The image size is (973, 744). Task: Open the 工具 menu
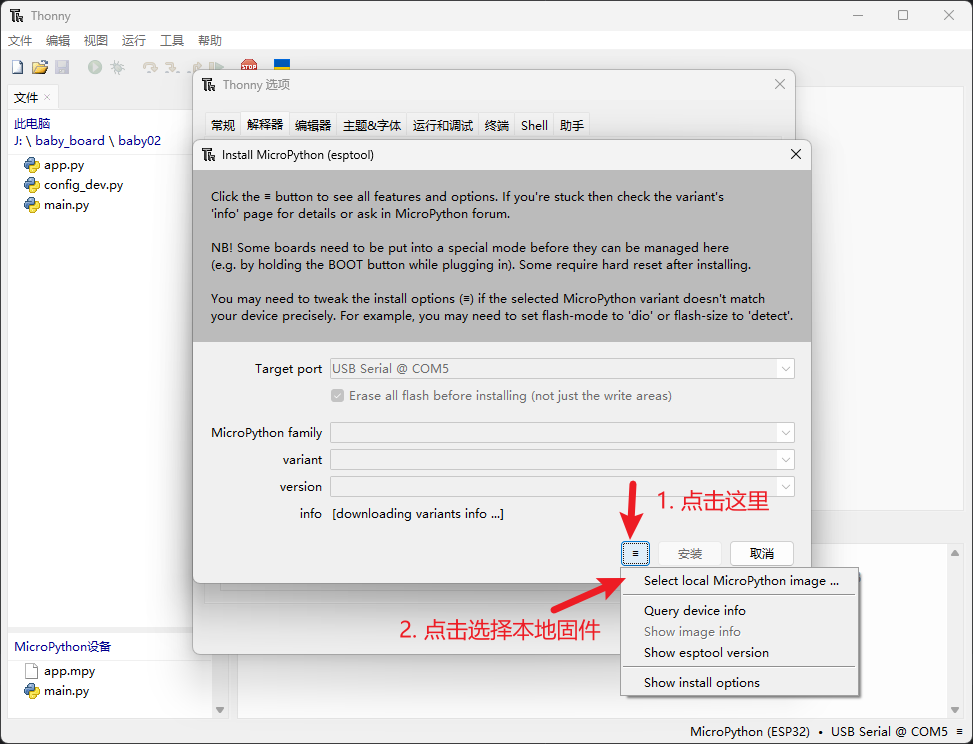(172, 40)
